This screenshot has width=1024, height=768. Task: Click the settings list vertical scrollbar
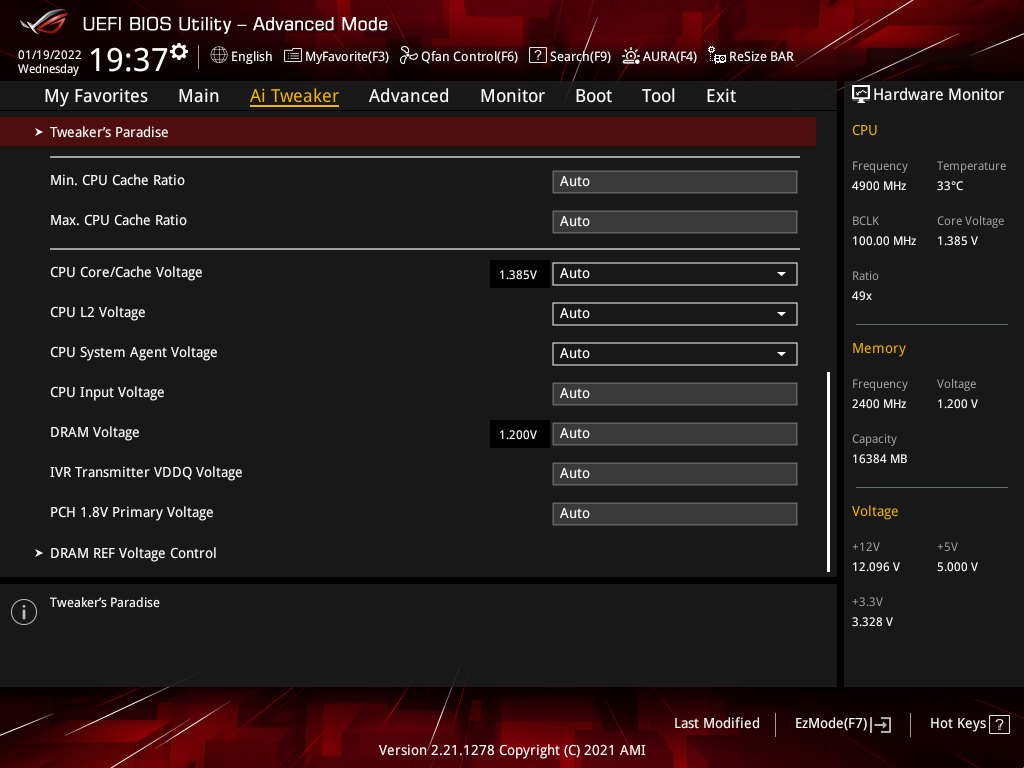click(828, 472)
